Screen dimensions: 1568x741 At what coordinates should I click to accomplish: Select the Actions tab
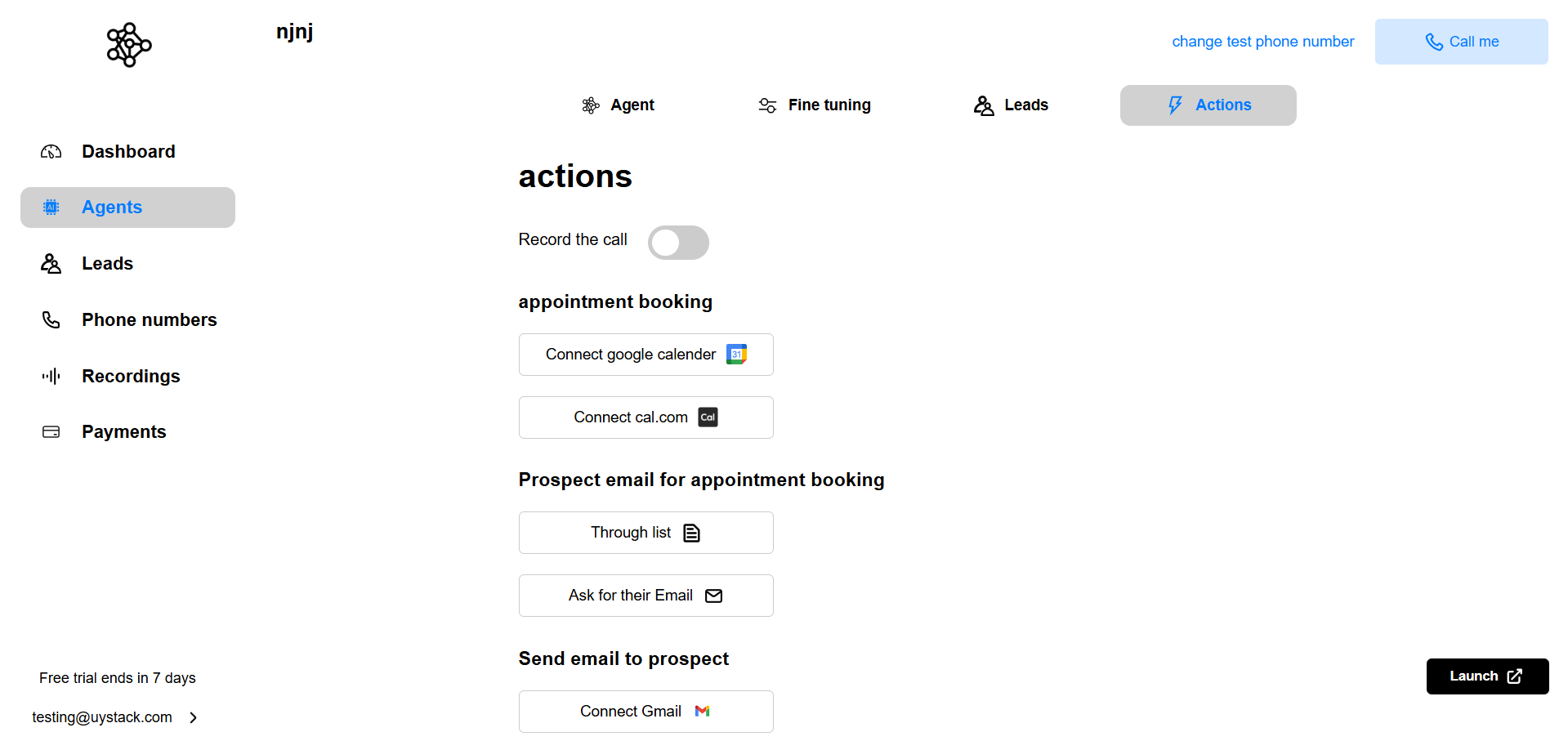click(x=1208, y=105)
